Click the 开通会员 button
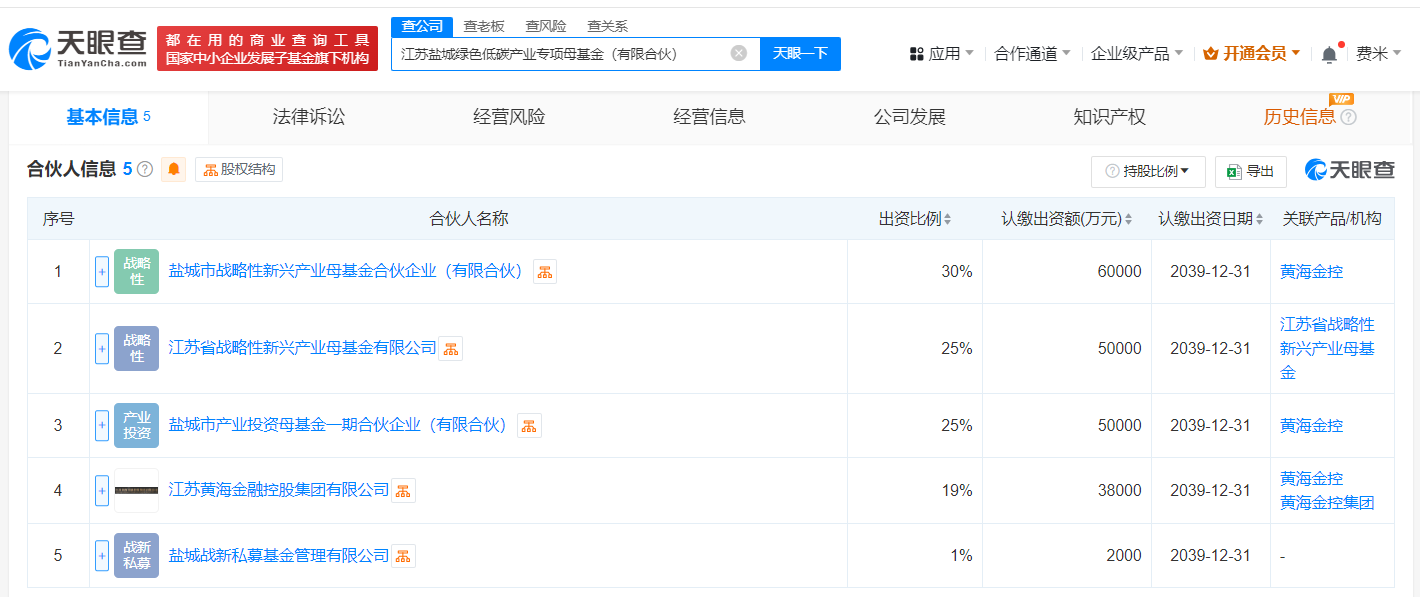 (x=1252, y=54)
